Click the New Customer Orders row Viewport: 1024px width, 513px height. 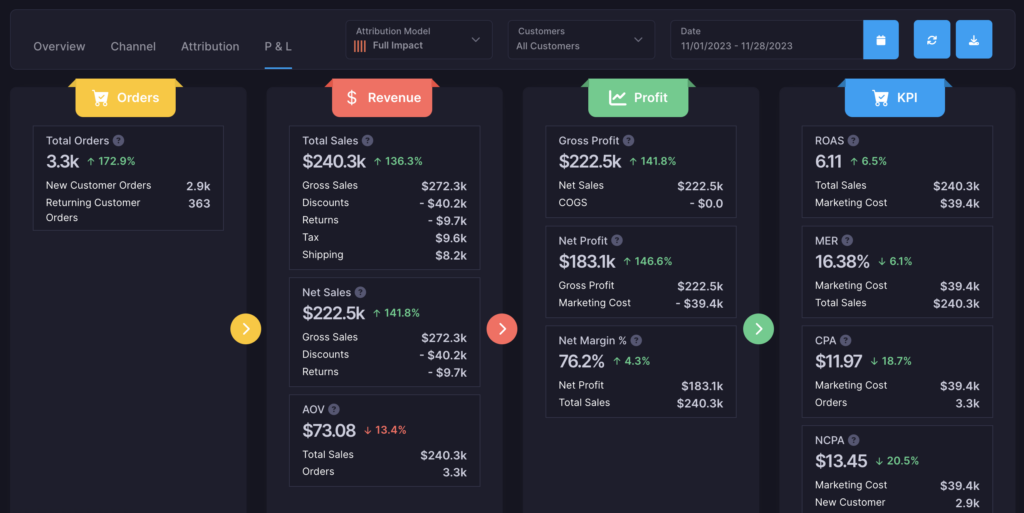click(128, 185)
